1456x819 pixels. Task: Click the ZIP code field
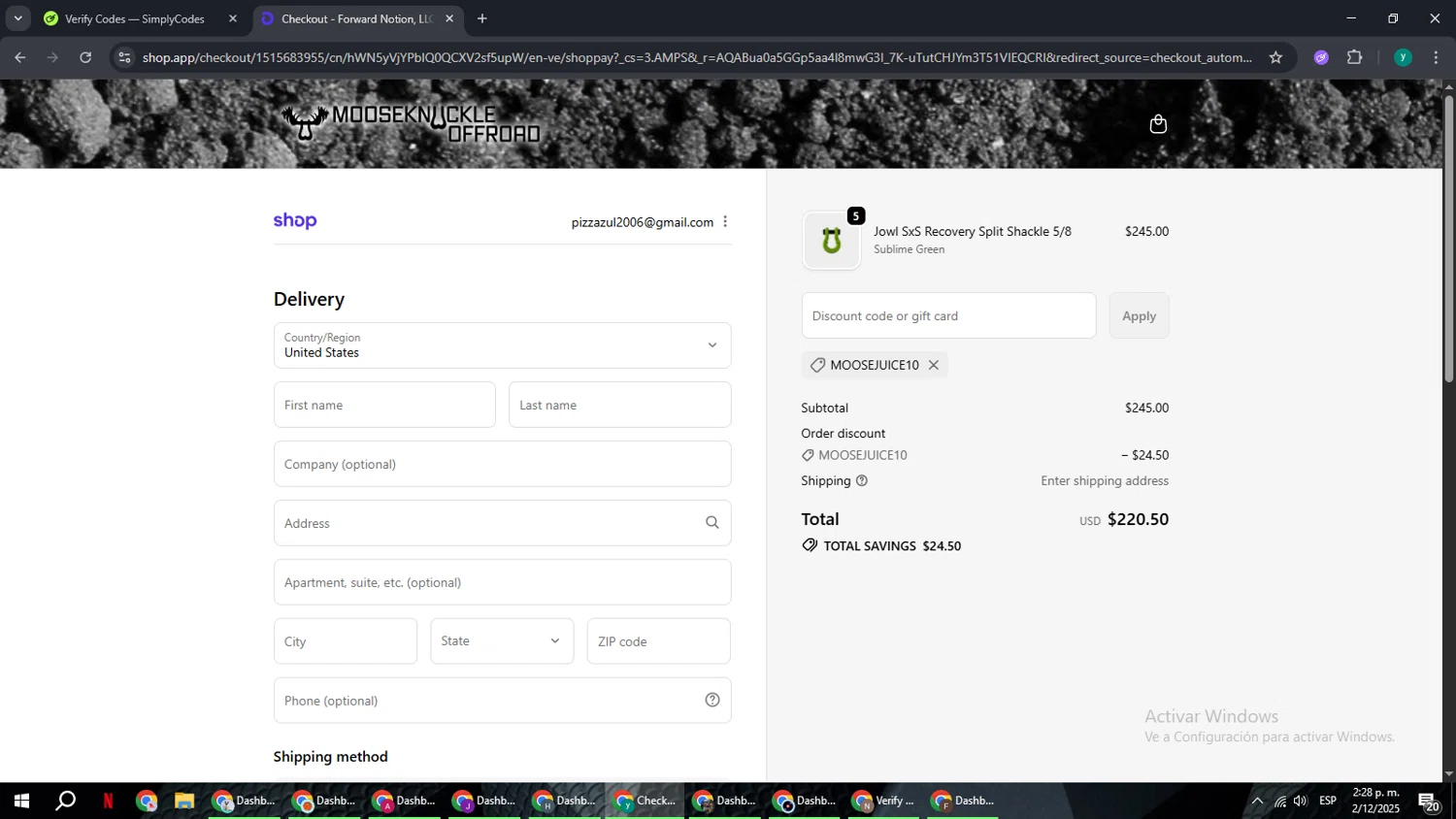tap(658, 641)
